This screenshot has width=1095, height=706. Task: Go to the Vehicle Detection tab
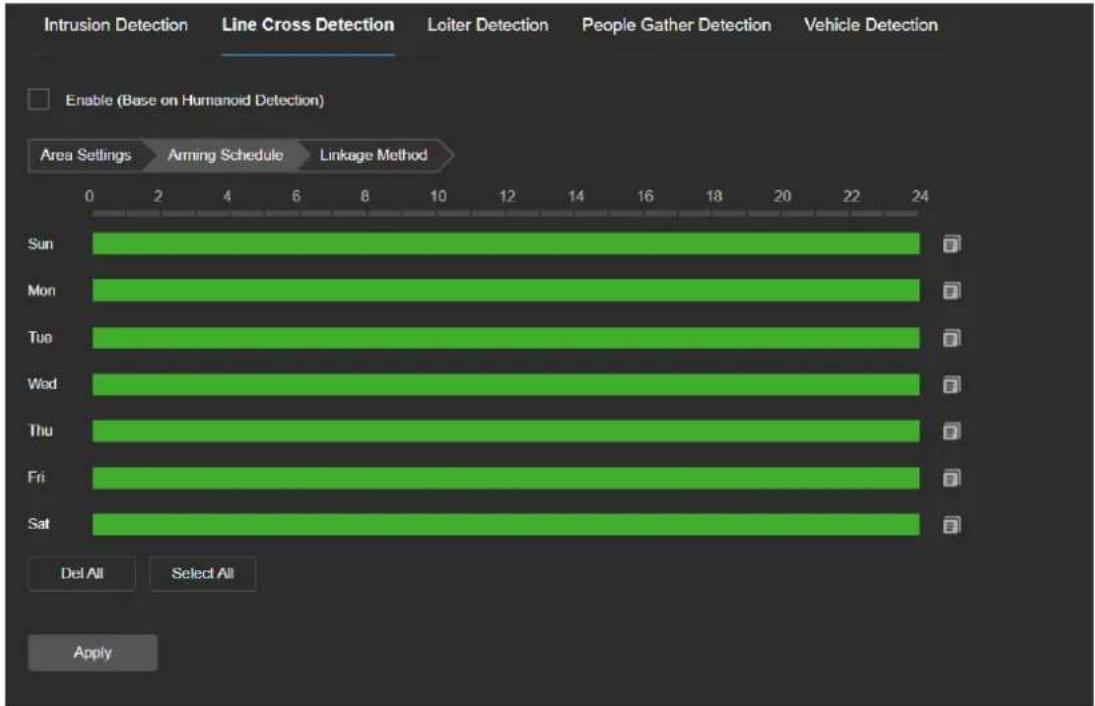(871, 25)
